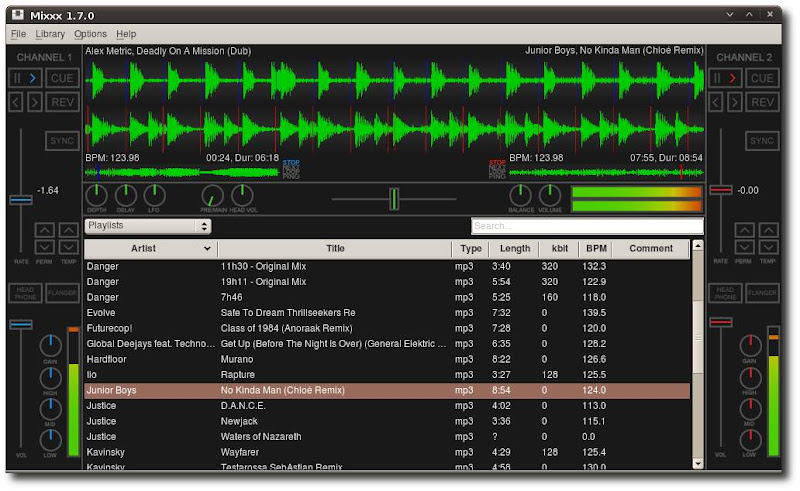Open the Options menu
The height and width of the screenshot is (491, 800).
point(90,34)
